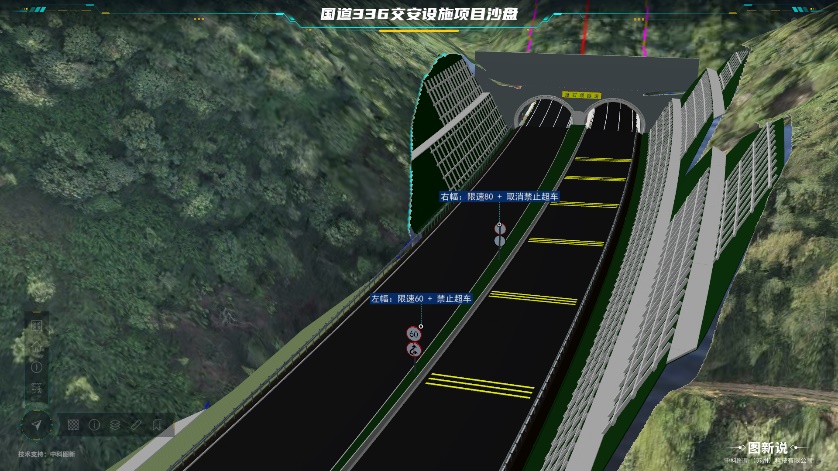Click the right-lane speed limit 80 sign
The width and height of the screenshot is (838, 471).
[500, 229]
